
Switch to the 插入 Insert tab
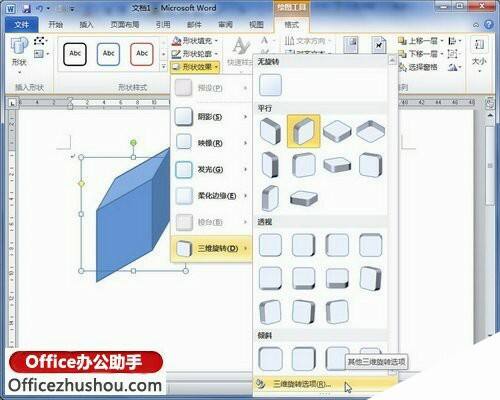tap(86, 25)
